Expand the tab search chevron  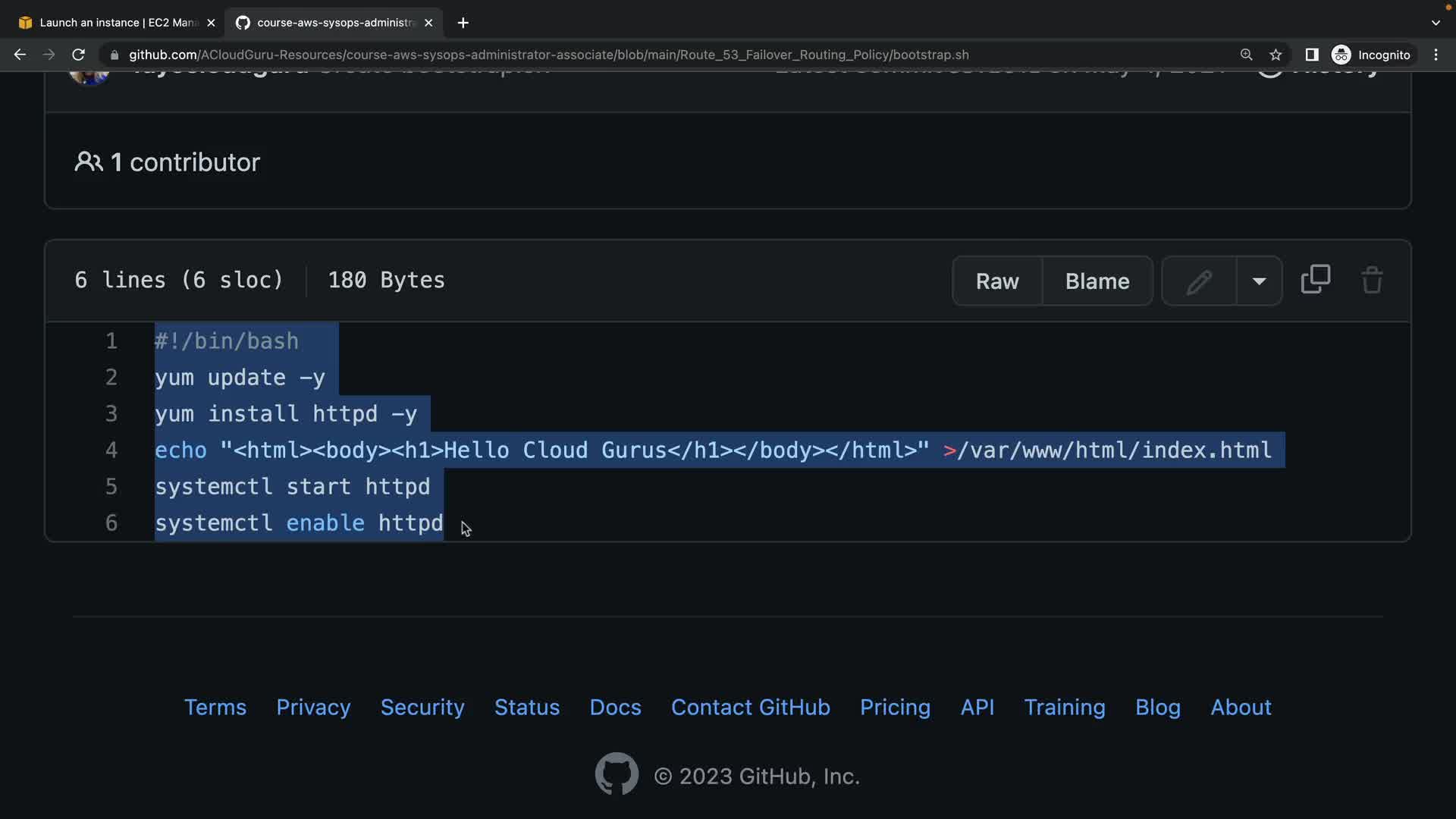1436,23
